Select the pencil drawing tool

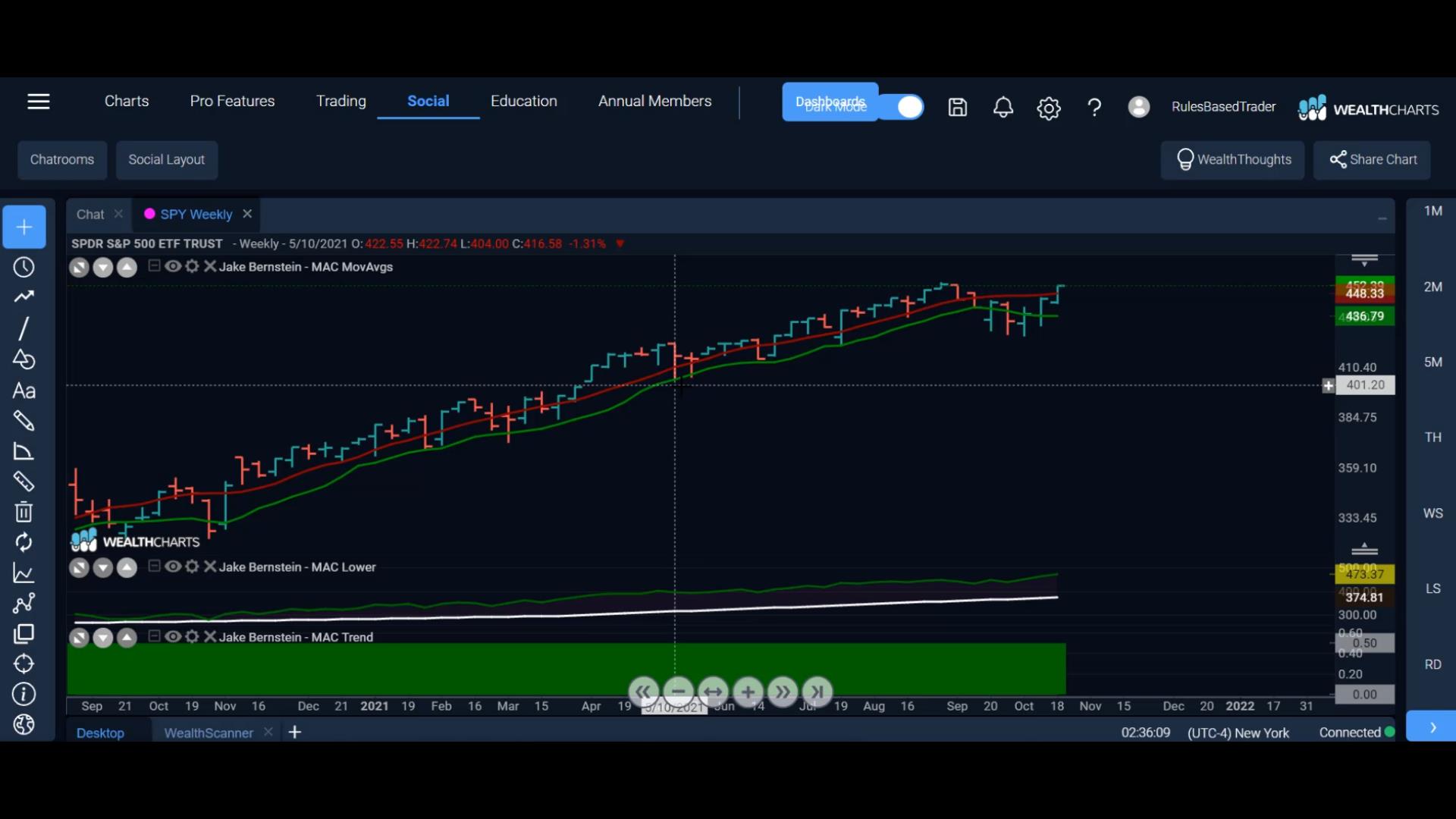coord(24,421)
